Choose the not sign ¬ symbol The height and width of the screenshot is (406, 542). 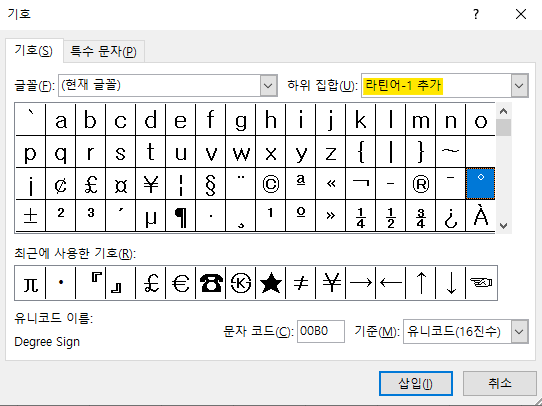(361, 183)
